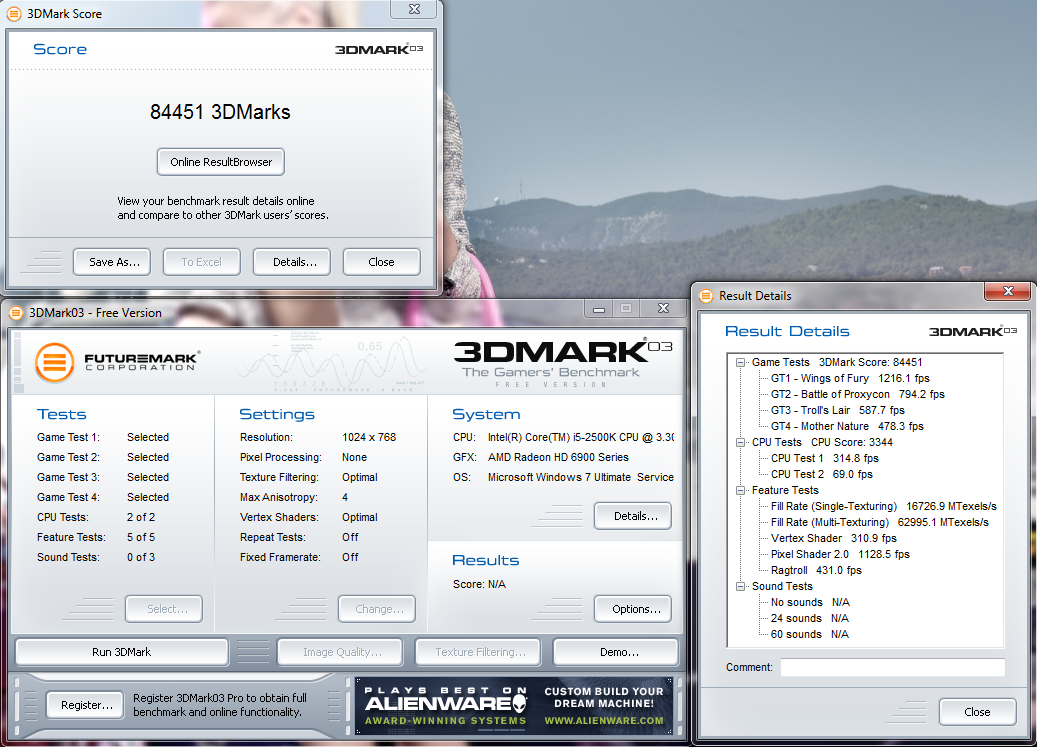1037x747 pixels.
Task: Open the Results Options button
Action: pos(633,609)
